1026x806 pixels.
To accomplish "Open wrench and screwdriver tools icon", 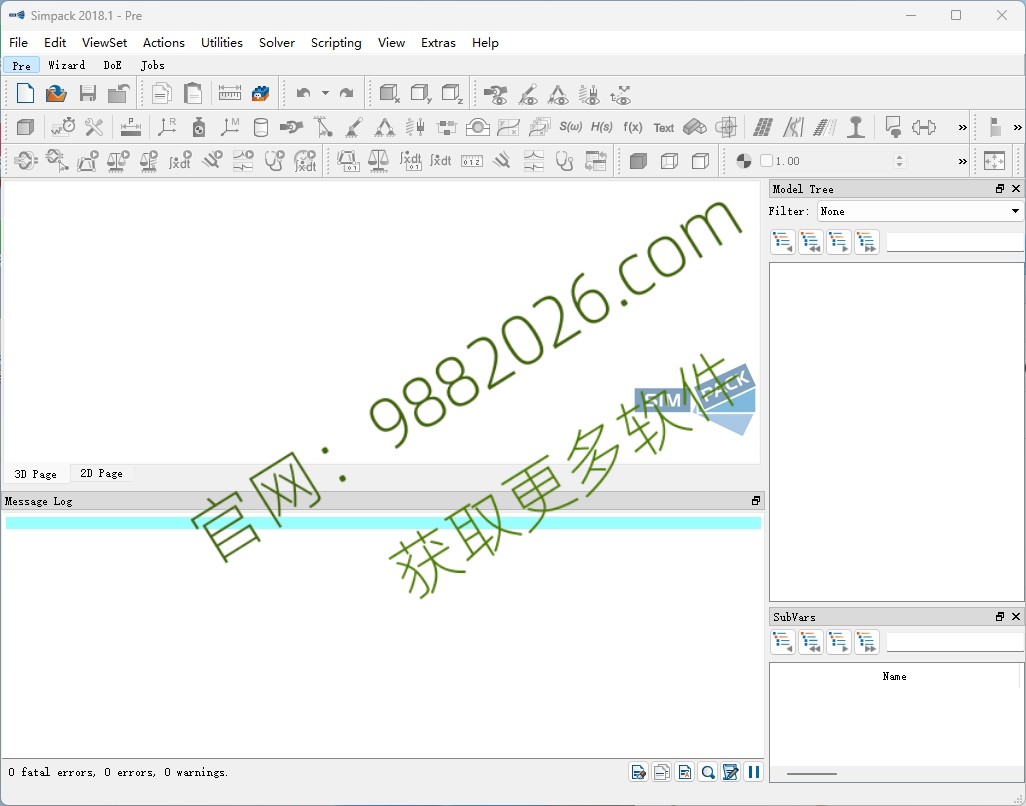I will tap(94, 127).
